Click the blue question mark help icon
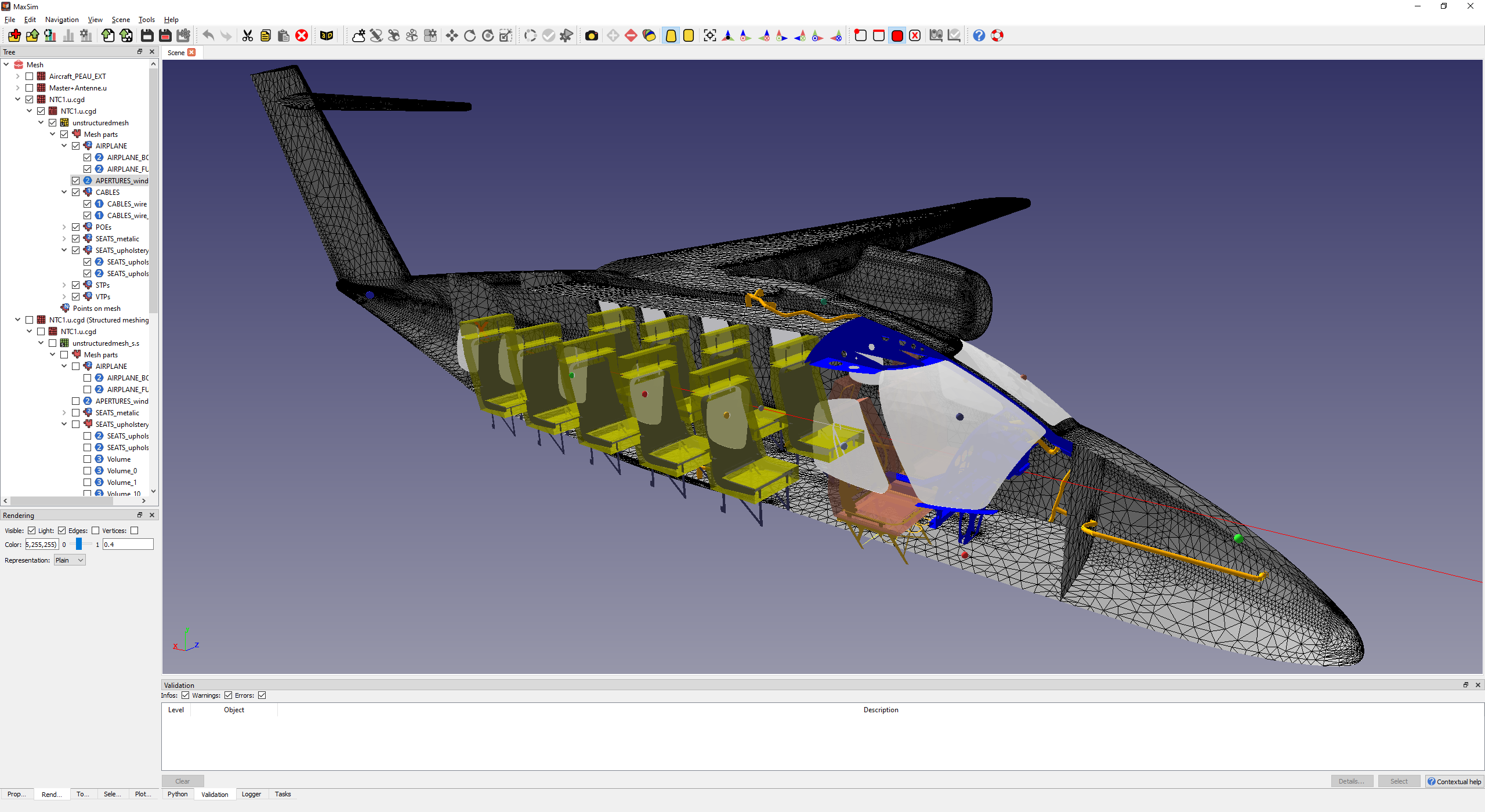Viewport: 1485px width, 812px height. tap(979, 36)
